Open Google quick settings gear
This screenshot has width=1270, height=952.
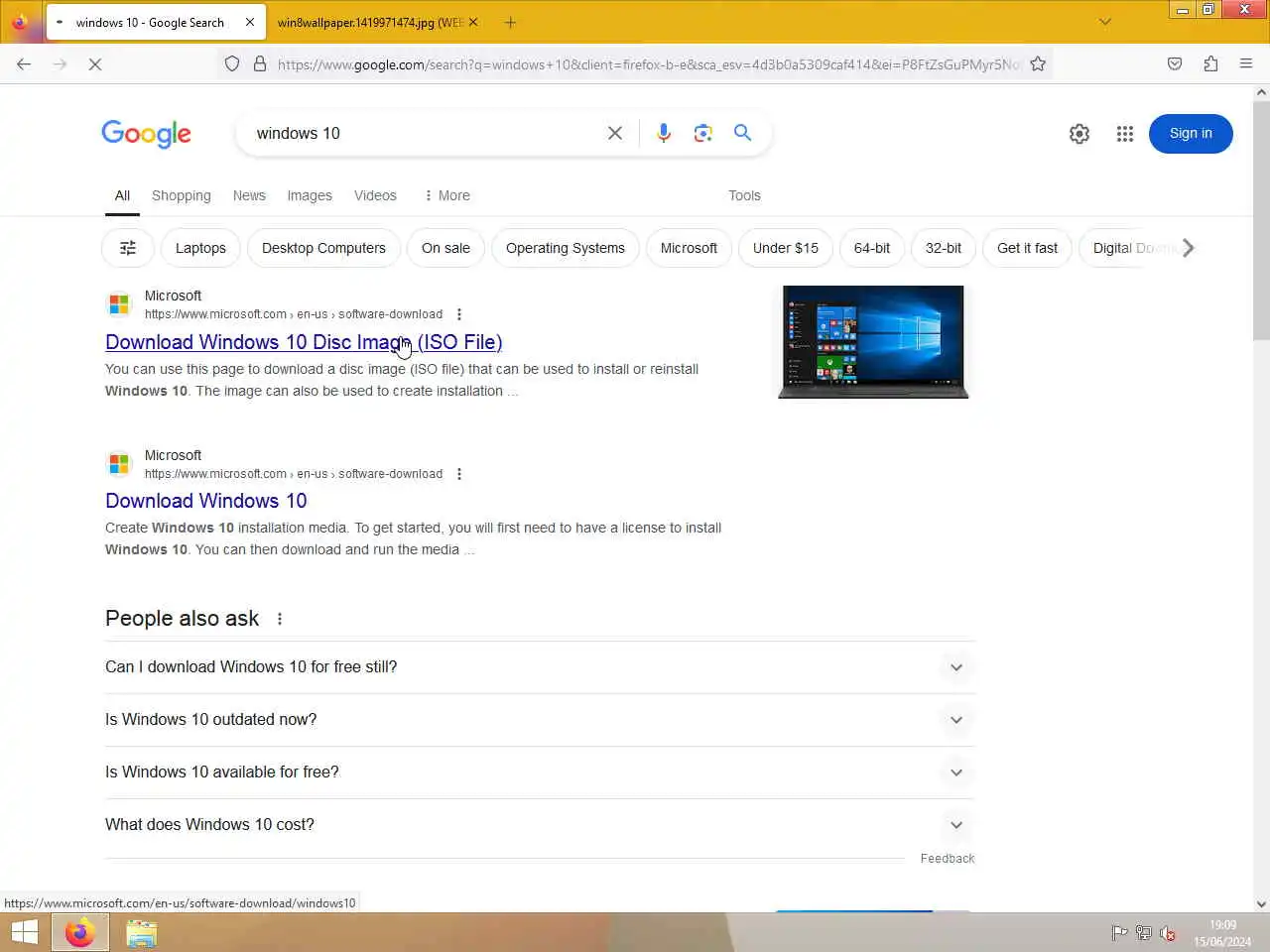[x=1079, y=134]
